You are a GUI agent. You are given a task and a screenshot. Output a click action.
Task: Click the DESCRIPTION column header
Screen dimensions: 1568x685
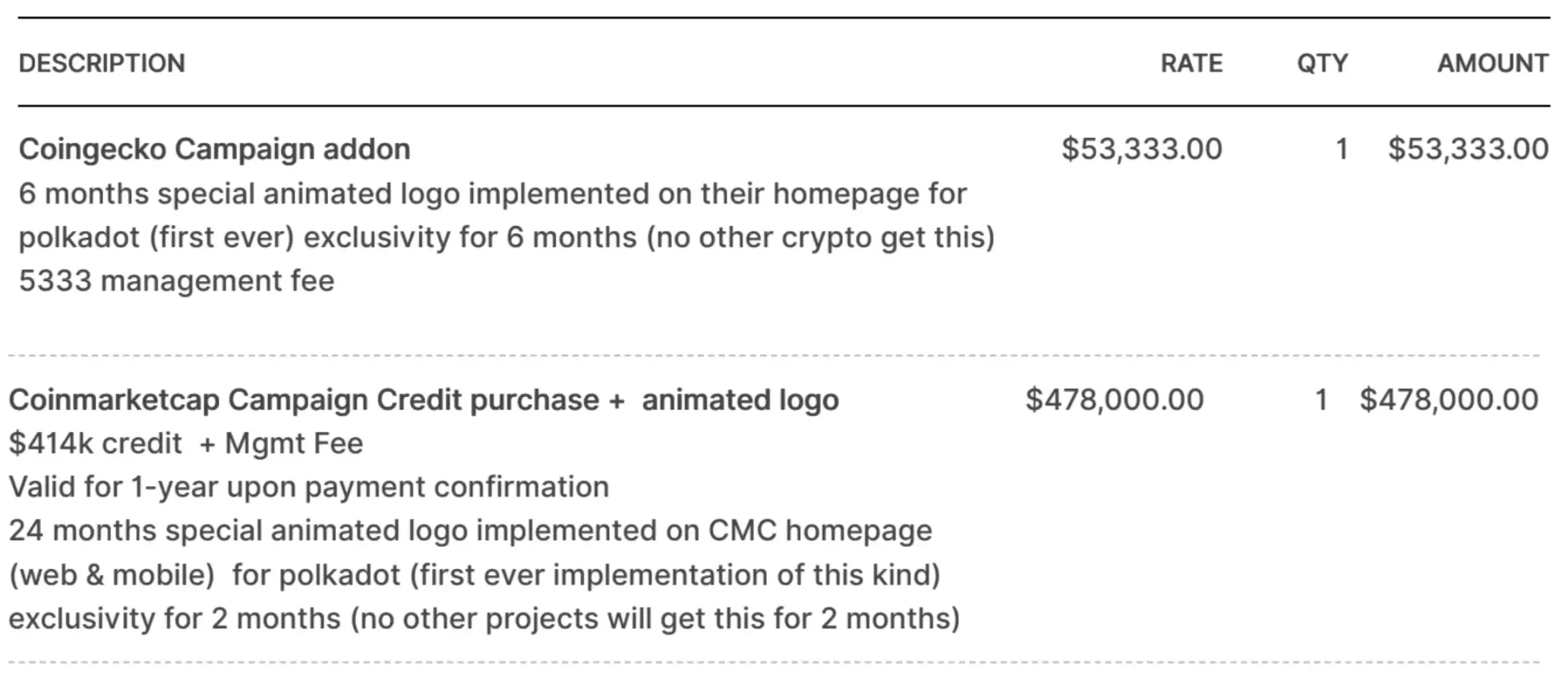tap(102, 63)
